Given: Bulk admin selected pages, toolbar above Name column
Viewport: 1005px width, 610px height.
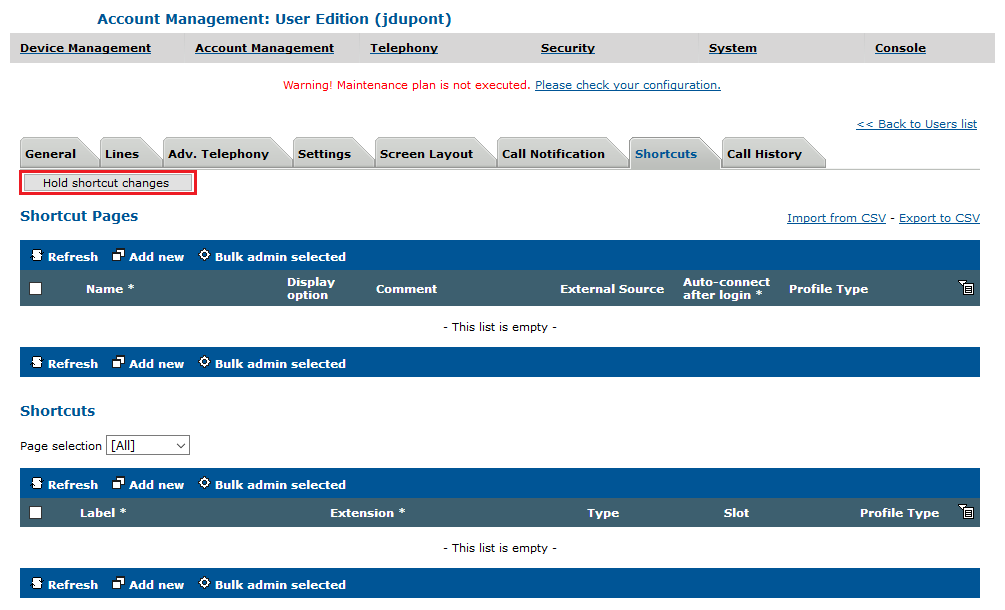Looking at the screenshot, I should pyautogui.click(x=272, y=256).
